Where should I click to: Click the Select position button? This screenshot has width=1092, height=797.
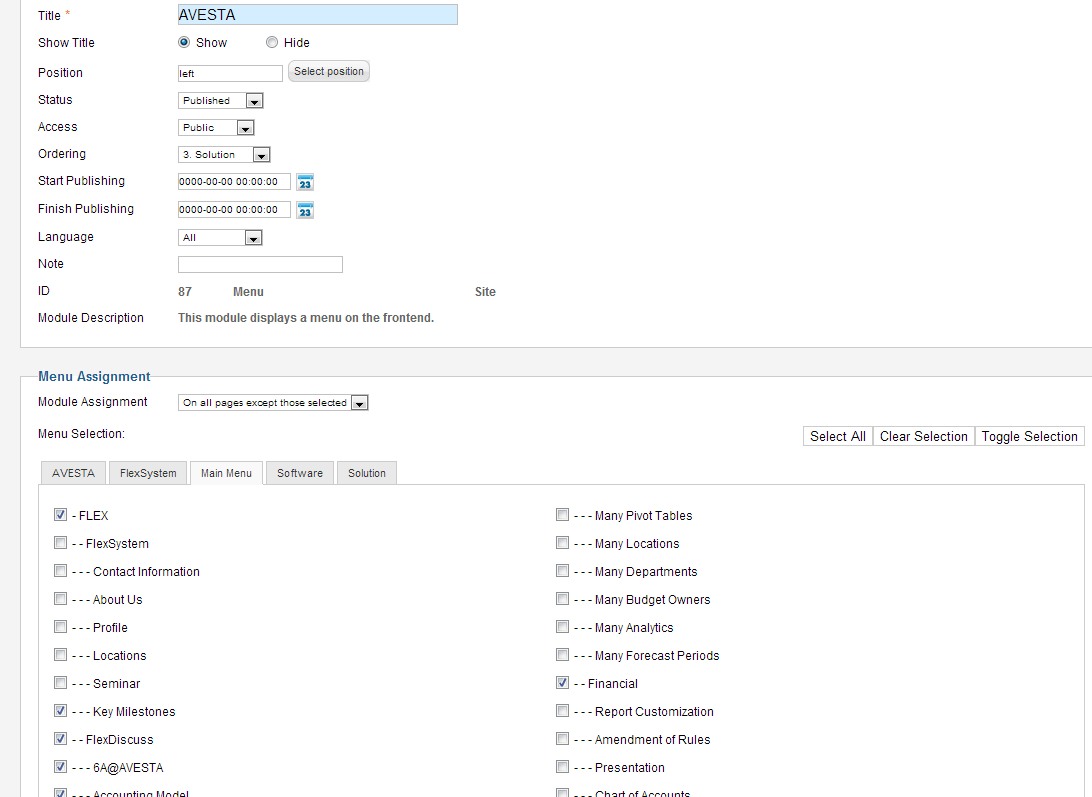329,71
